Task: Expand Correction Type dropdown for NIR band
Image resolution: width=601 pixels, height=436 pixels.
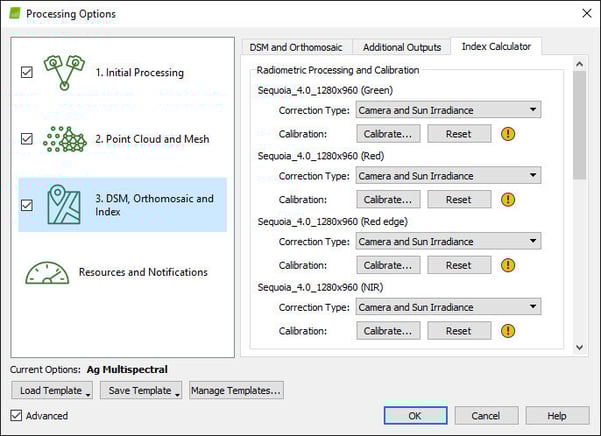Action: [448, 307]
